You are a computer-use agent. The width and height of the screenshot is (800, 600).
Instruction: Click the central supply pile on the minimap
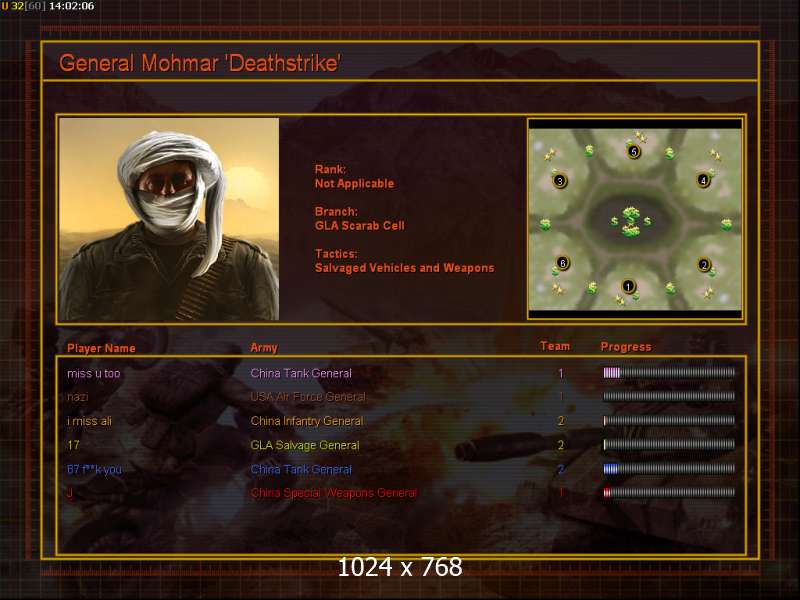[631, 221]
